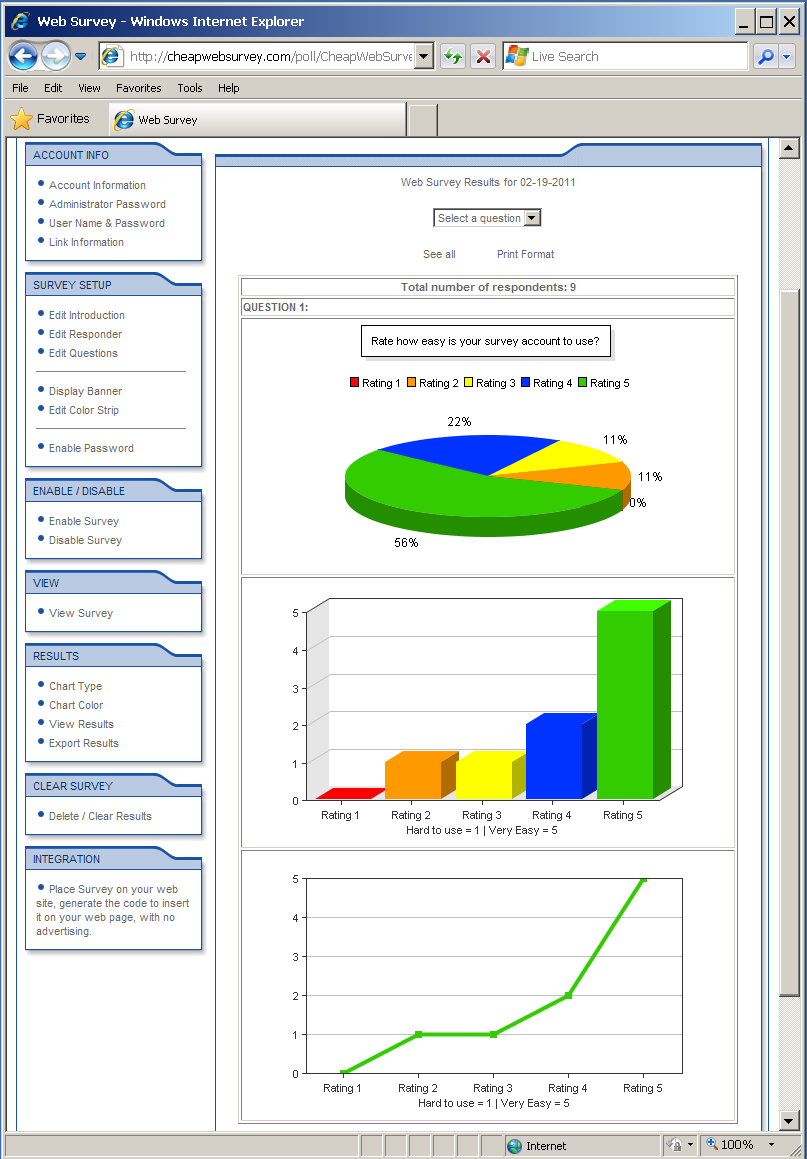Click the Live Search magnifier button
The image size is (807, 1159).
[765, 57]
